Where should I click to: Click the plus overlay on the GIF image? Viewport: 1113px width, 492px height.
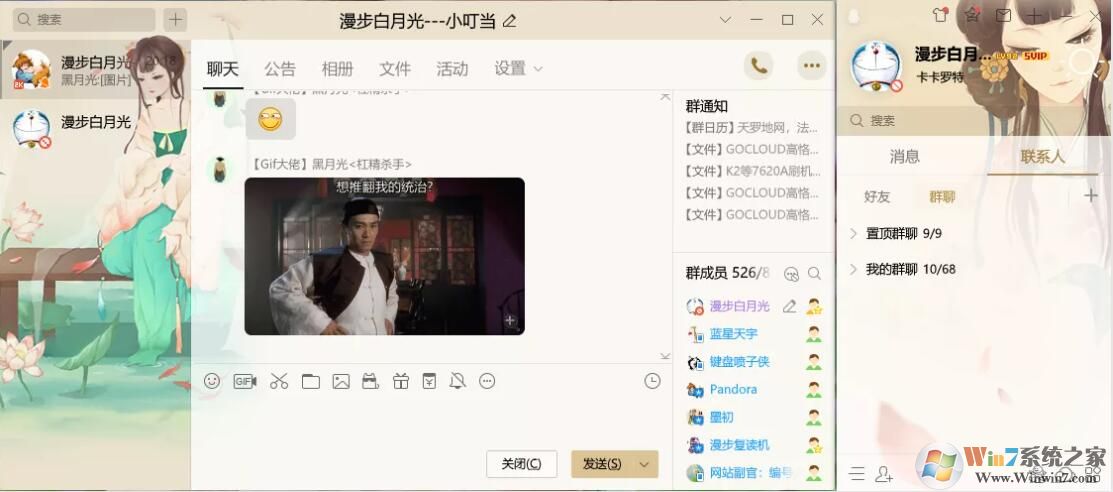click(510, 321)
